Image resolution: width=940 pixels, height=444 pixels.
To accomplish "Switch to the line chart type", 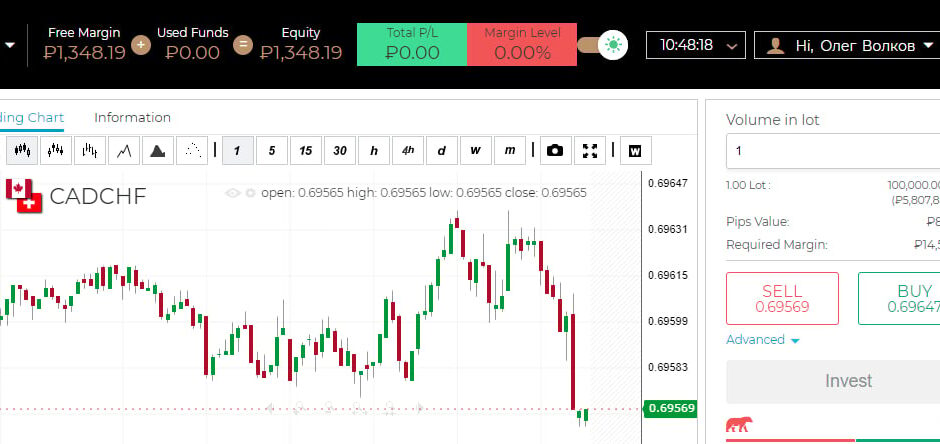I will tap(124, 151).
